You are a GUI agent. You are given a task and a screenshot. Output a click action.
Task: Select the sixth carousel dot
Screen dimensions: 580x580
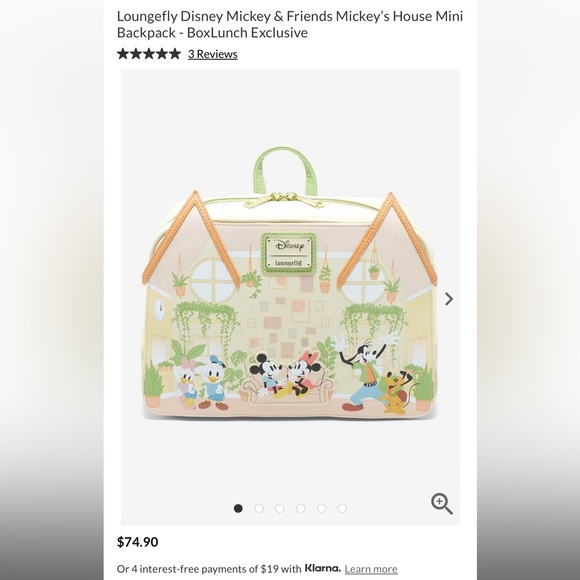tap(342, 508)
